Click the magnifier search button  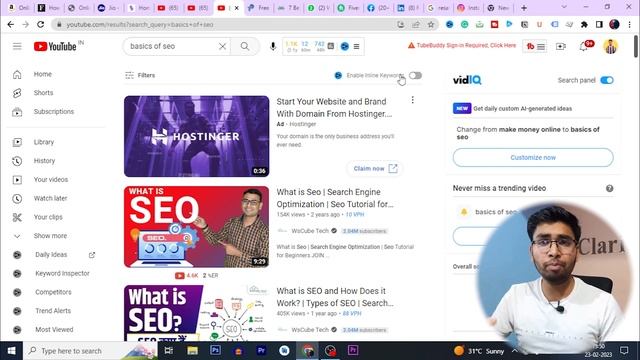click(245, 46)
